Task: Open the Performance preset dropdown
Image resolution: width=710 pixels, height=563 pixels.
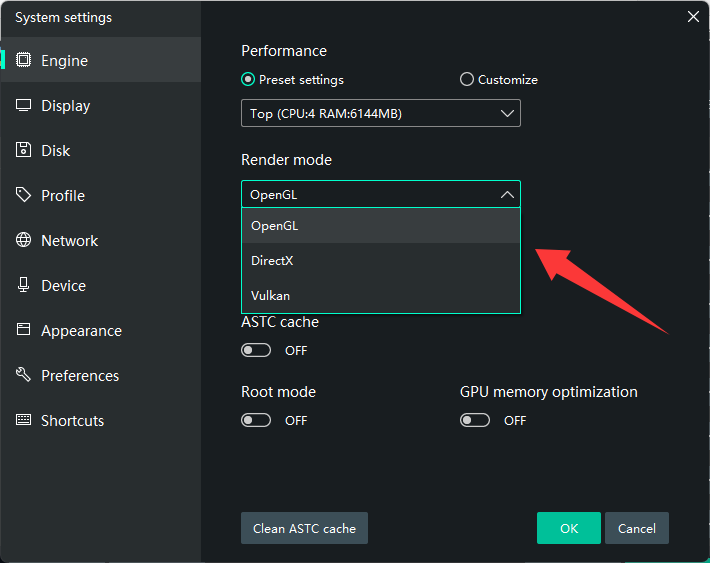Action: click(x=380, y=114)
